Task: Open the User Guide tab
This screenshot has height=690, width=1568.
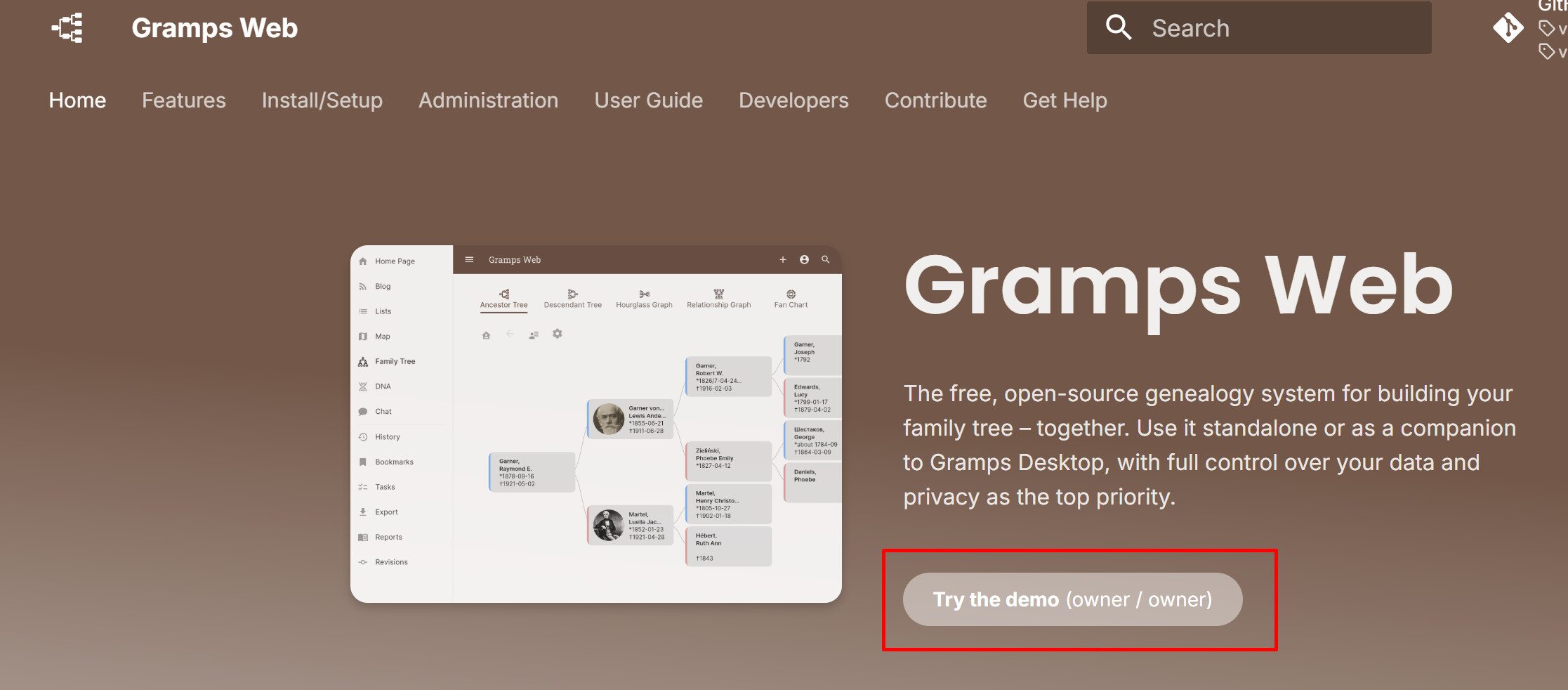Action: 649,100
